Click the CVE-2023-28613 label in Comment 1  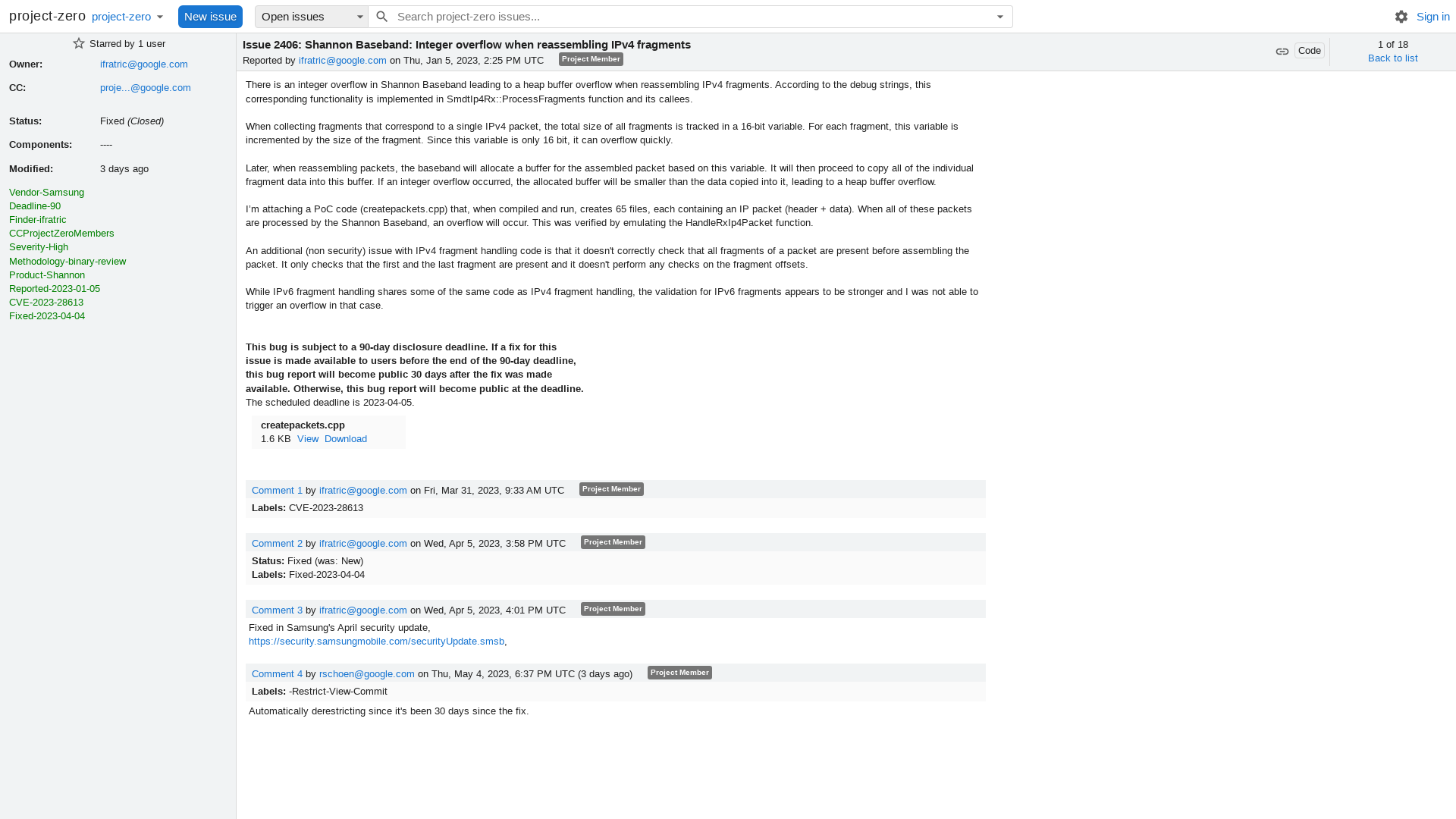[325, 507]
